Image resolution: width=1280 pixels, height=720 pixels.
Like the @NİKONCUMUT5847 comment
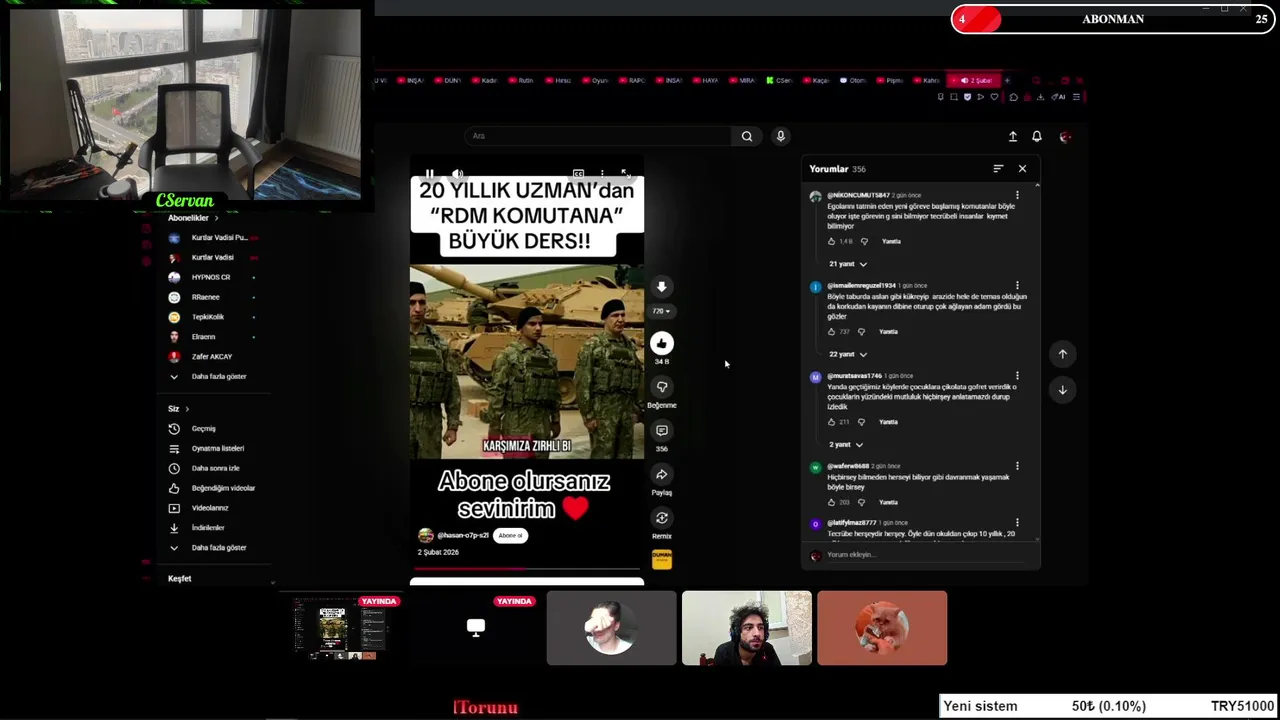831,241
